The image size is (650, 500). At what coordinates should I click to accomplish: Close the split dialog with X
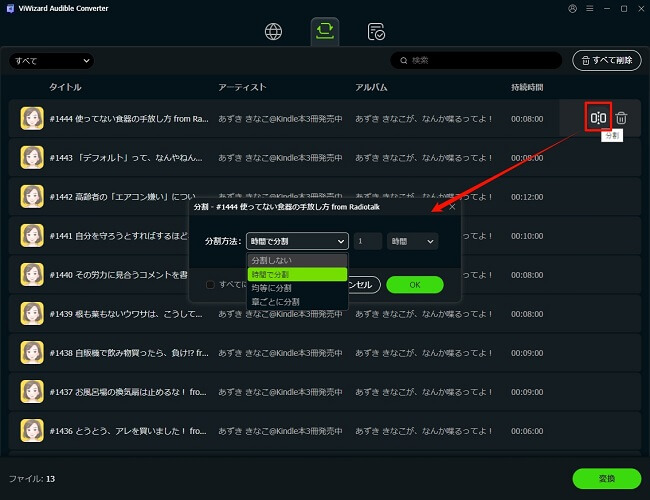[x=452, y=207]
